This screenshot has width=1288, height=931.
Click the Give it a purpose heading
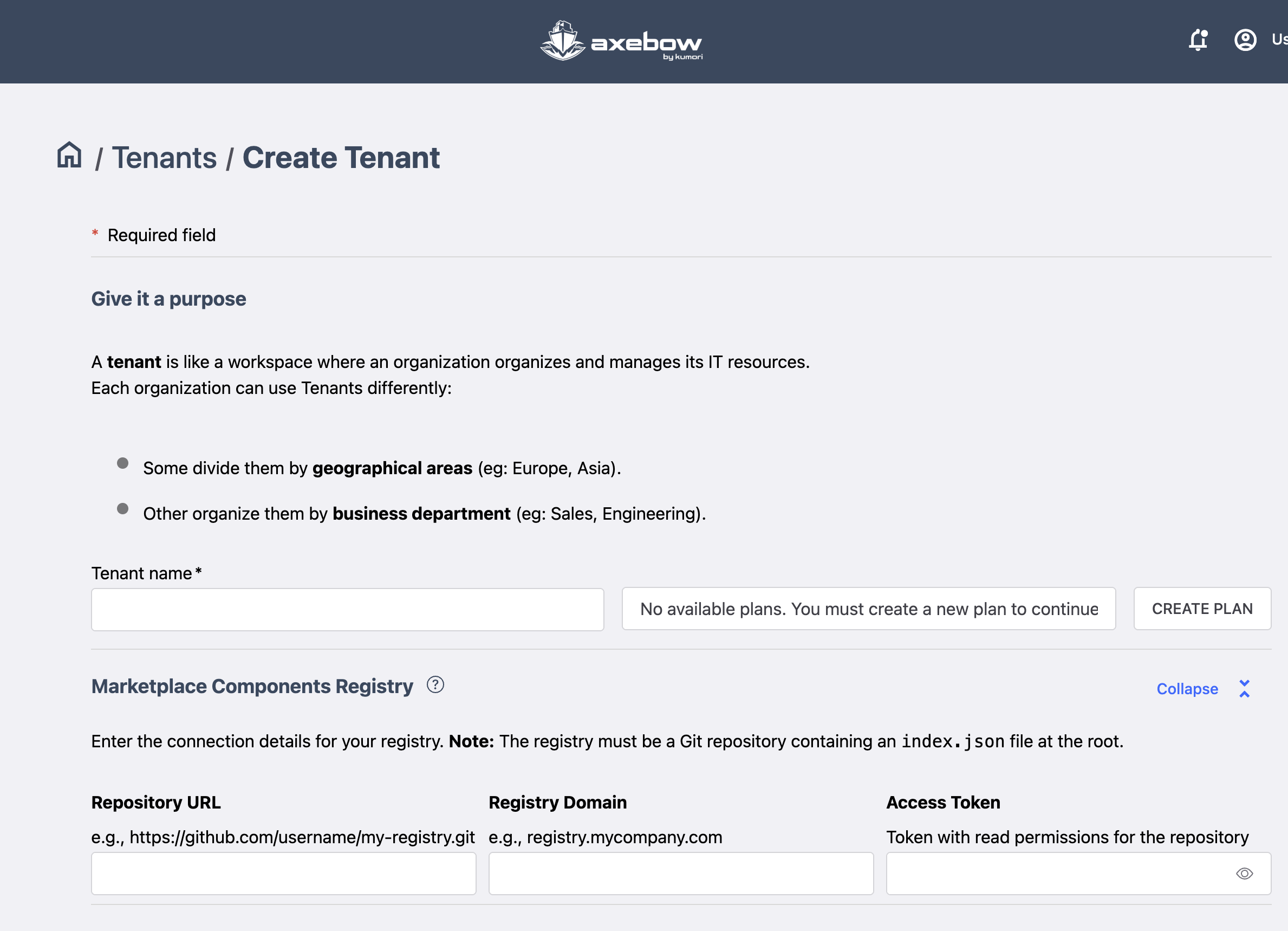168,299
